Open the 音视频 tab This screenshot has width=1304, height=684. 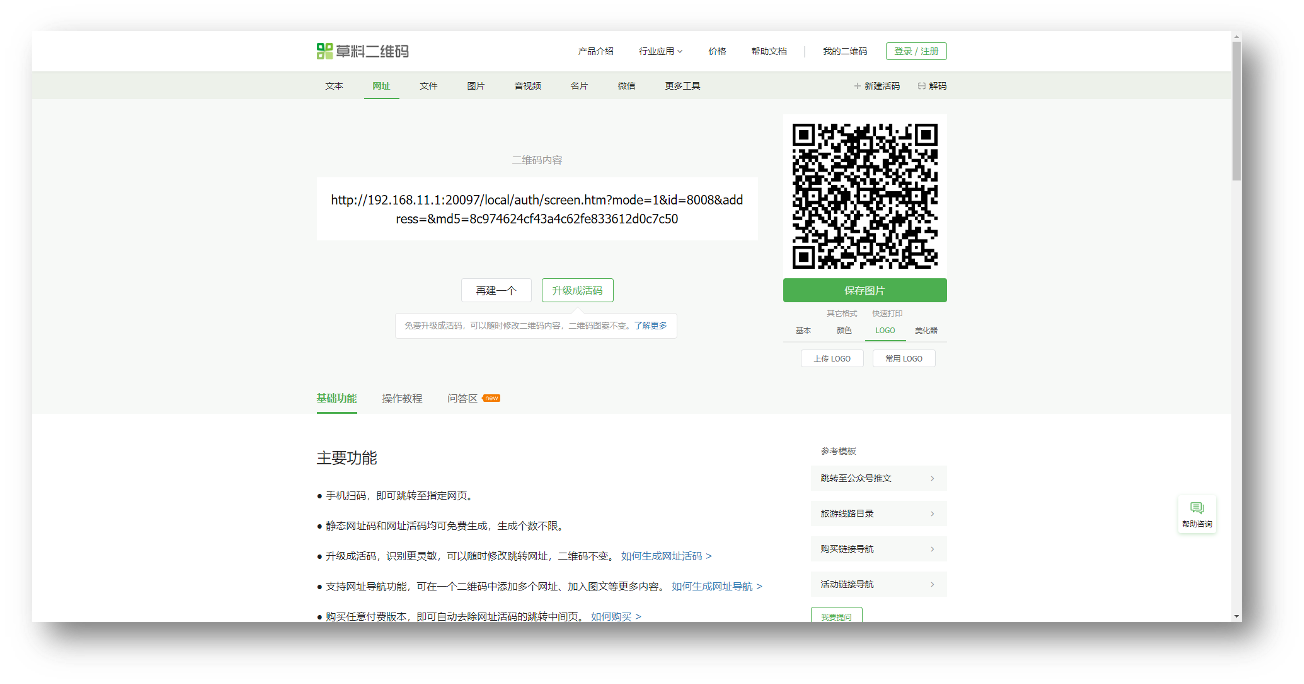[528, 86]
